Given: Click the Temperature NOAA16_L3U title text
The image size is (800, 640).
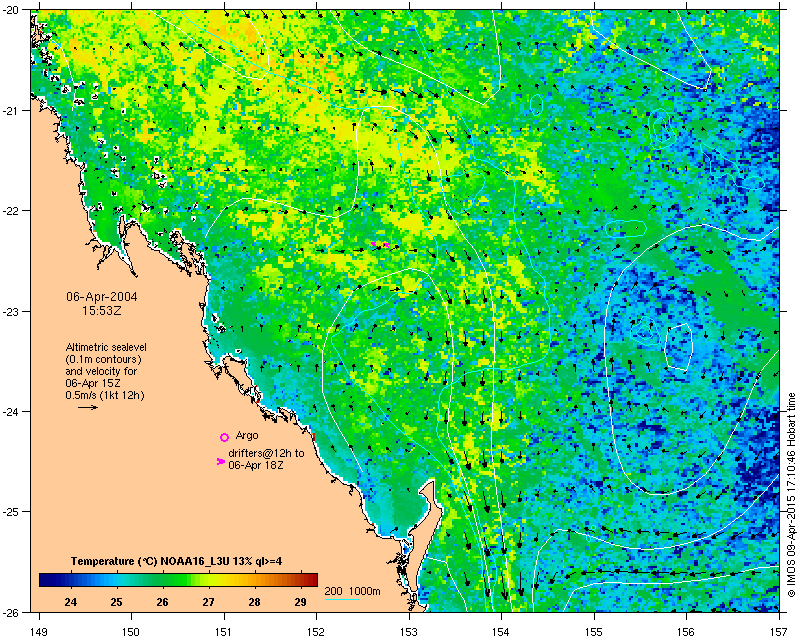Looking at the screenshot, I should (177, 561).
